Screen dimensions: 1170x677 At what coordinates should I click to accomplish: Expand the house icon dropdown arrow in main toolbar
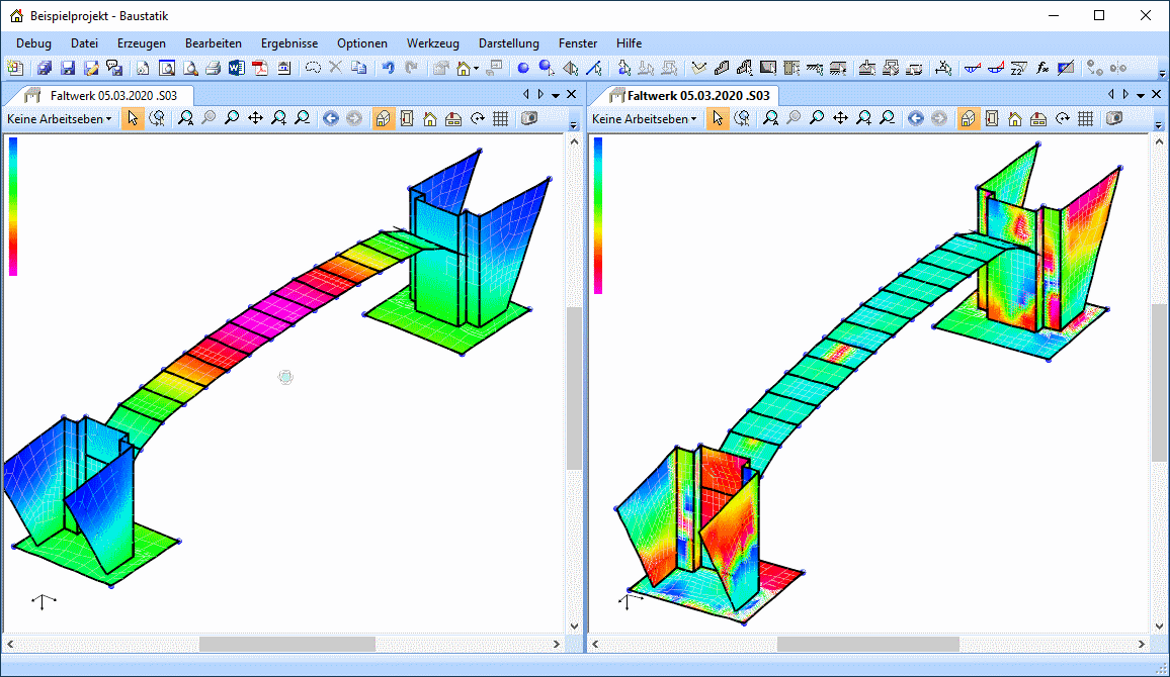[x=476, y=69]
